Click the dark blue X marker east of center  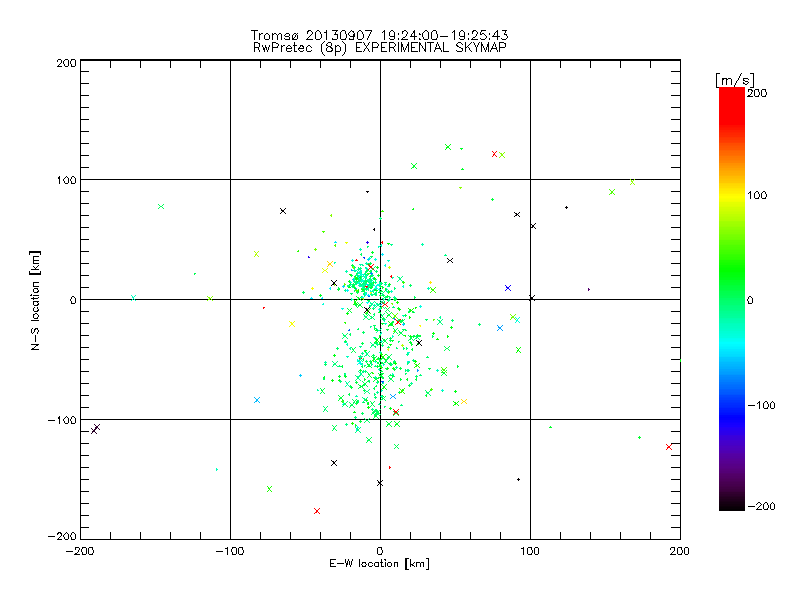[508, 288]
